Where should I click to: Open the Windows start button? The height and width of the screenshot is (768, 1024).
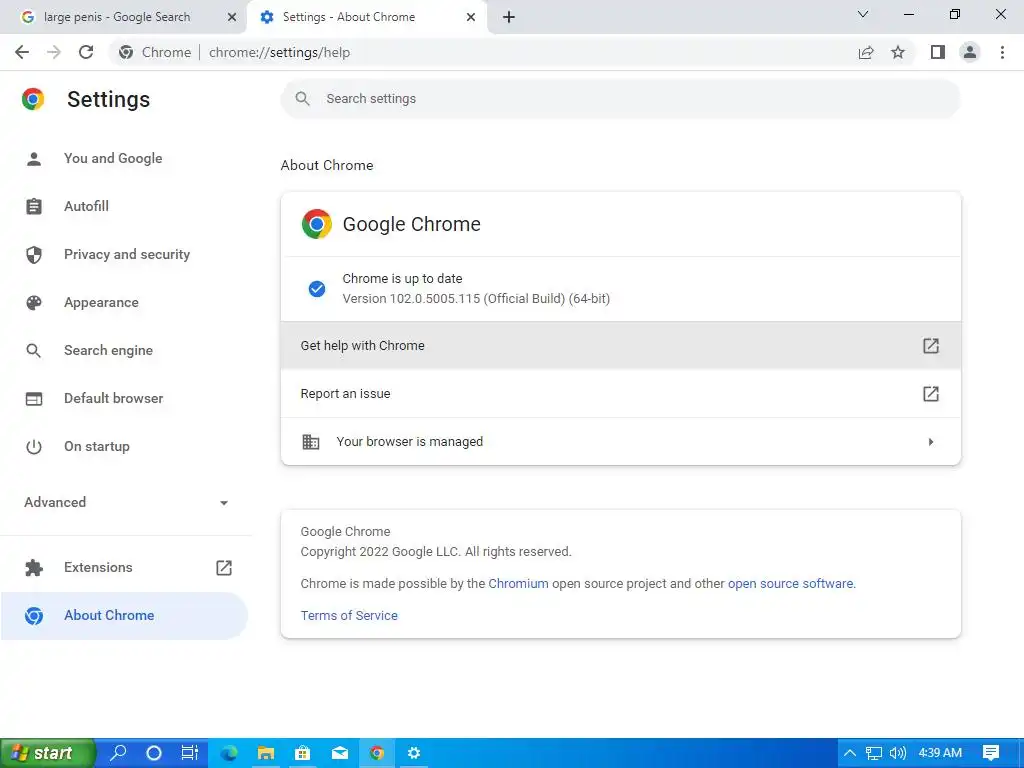click(48, 753)
